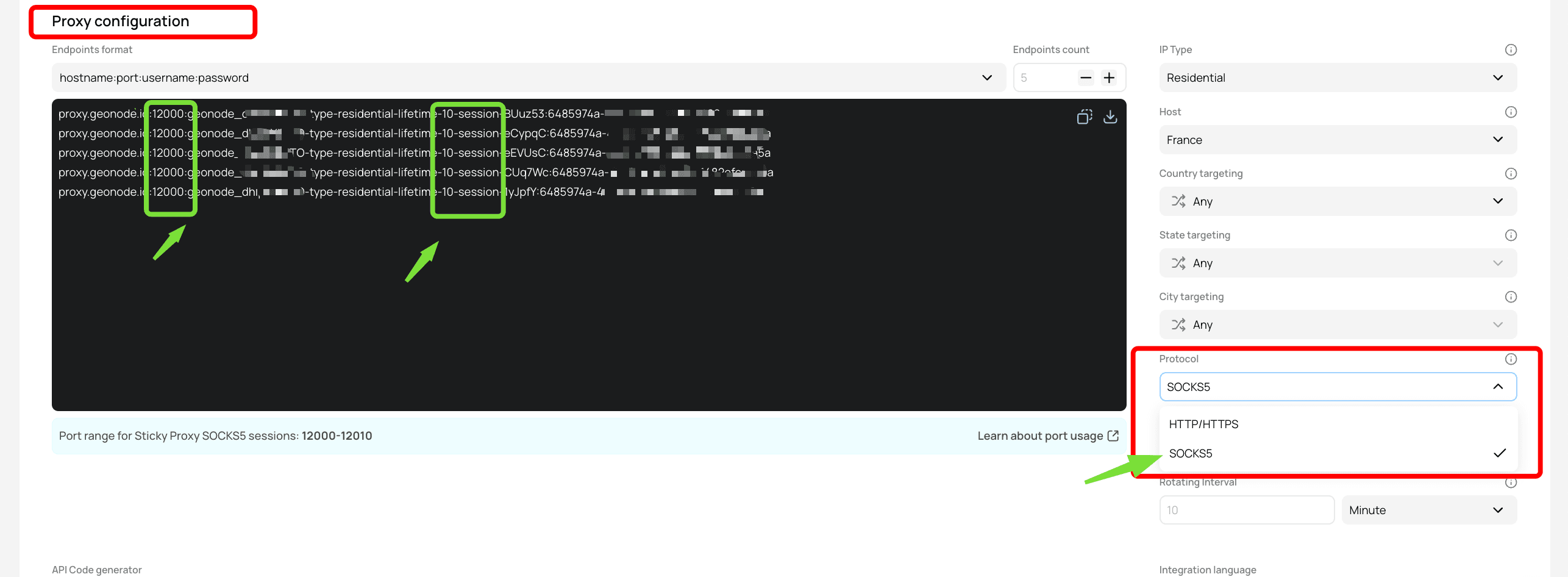Open the rotating interval unit dropdown
Viewport: 1568px width, 577px height.
tap(1429, 509)
